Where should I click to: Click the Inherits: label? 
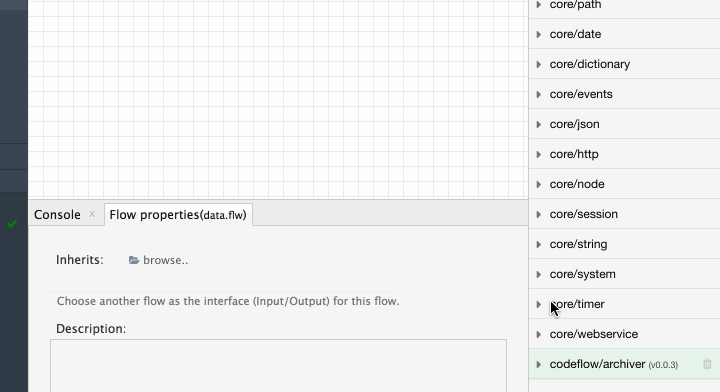click(x=80, y=260)
